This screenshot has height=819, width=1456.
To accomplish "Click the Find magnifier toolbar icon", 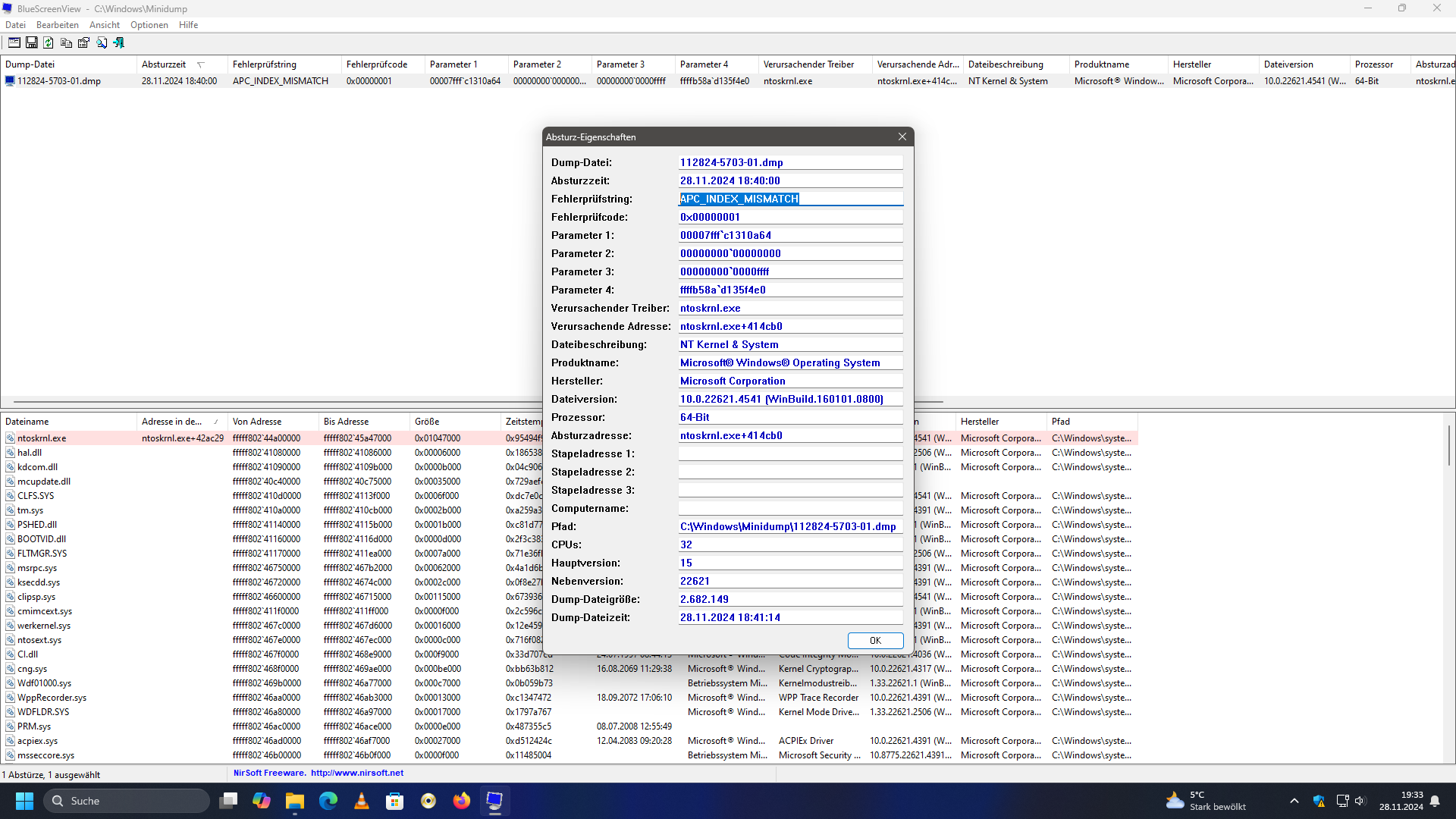I will tap(102, 42).
